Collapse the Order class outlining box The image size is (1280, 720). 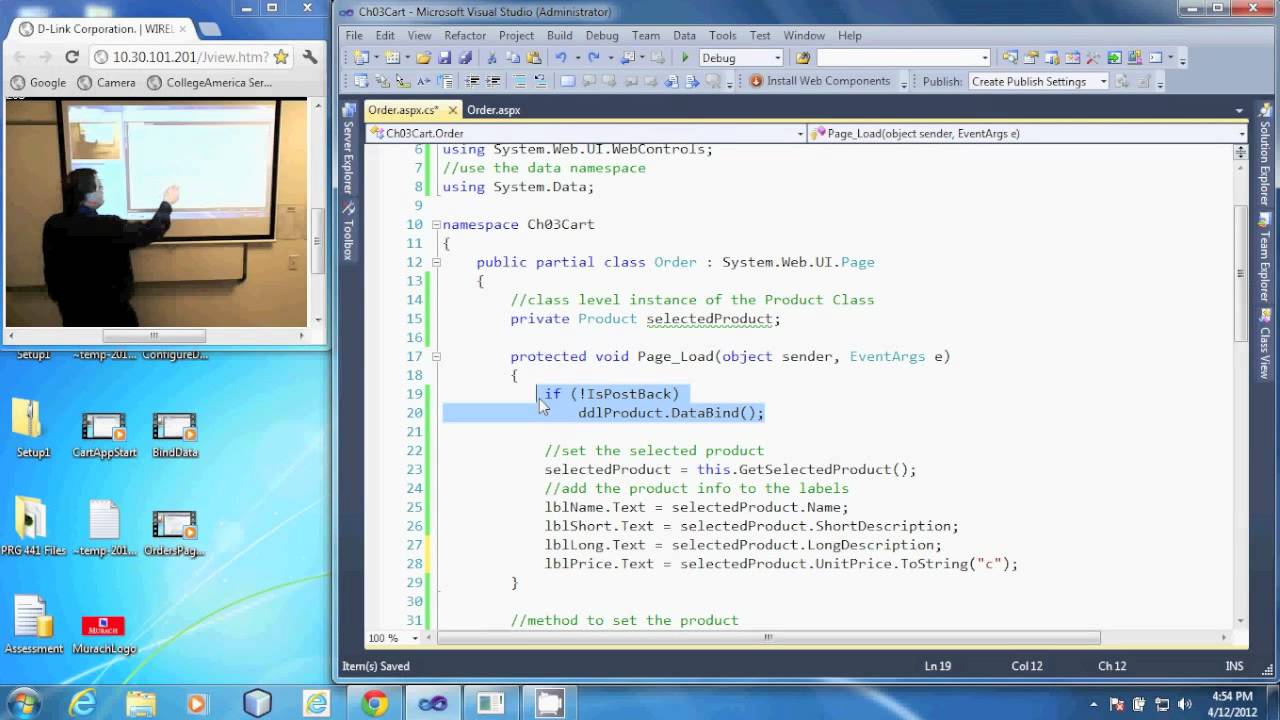coord(436,262)
